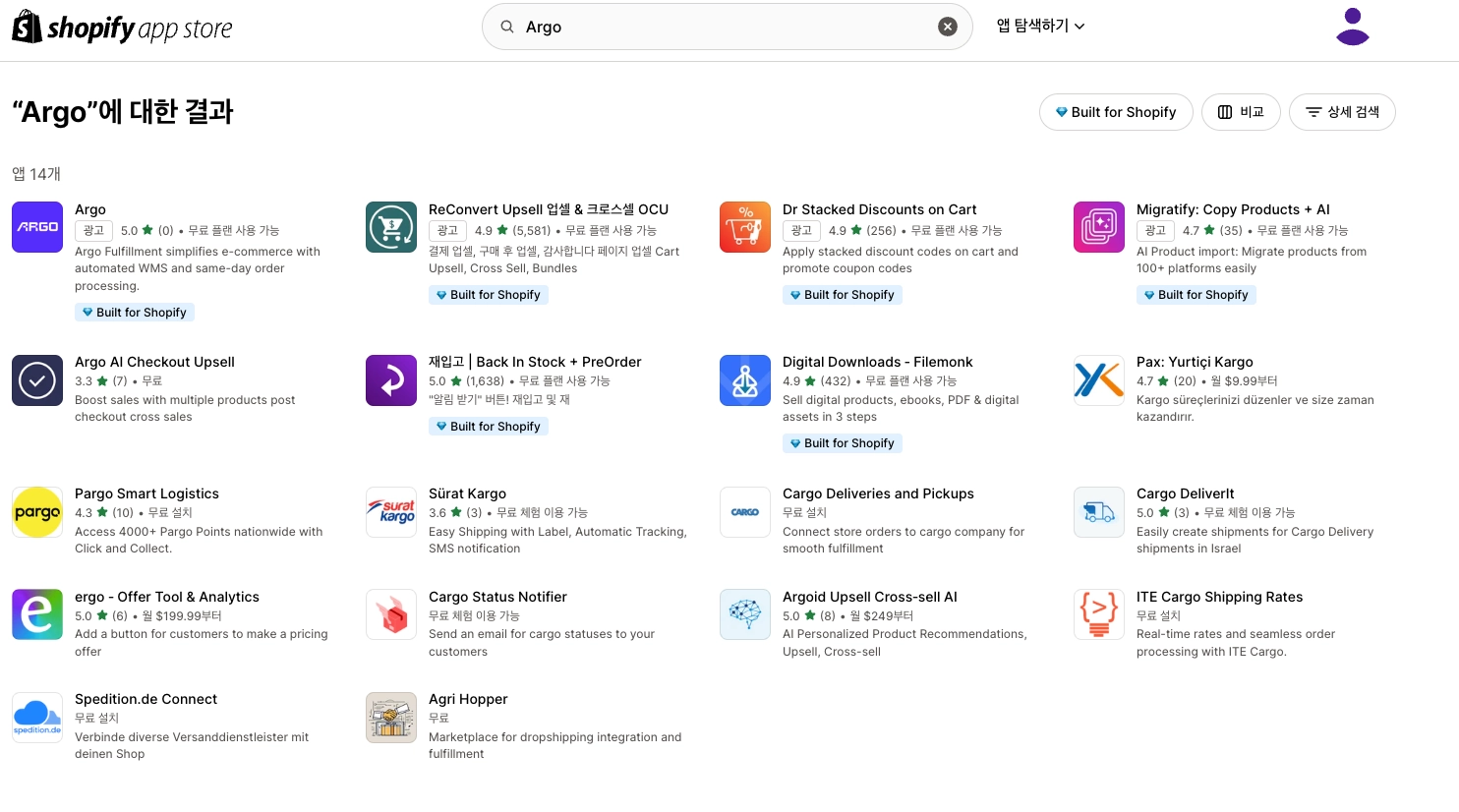
Task: Open the Argo AI Checkout Upsell link
Action: [154, 362]
